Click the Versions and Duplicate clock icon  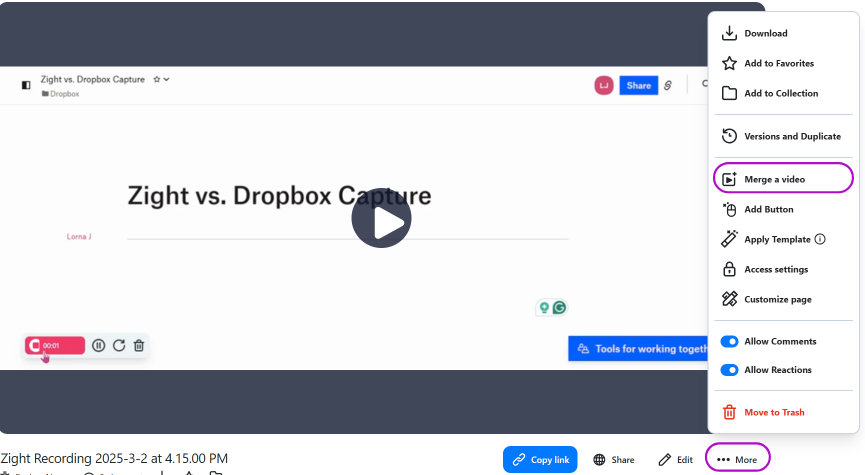(729, 136)
